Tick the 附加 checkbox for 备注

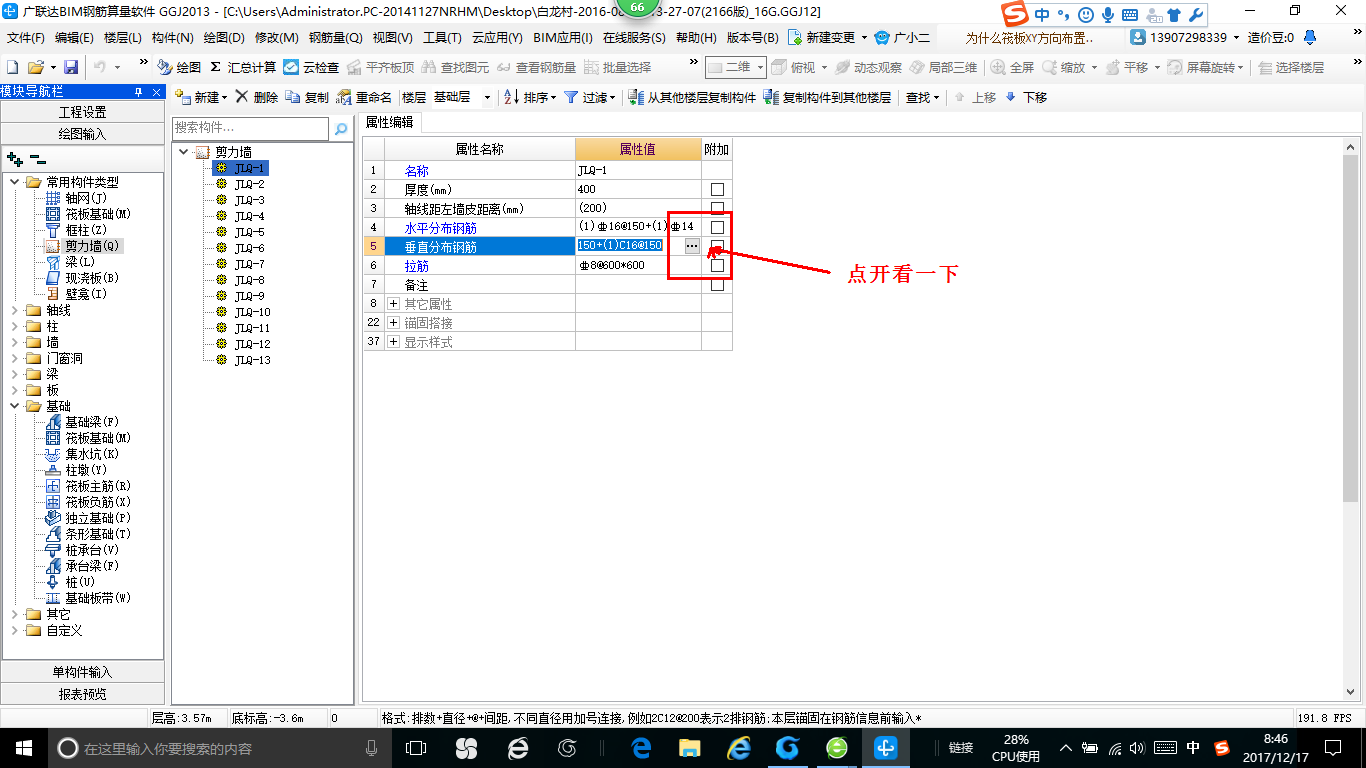click(717, 284)
